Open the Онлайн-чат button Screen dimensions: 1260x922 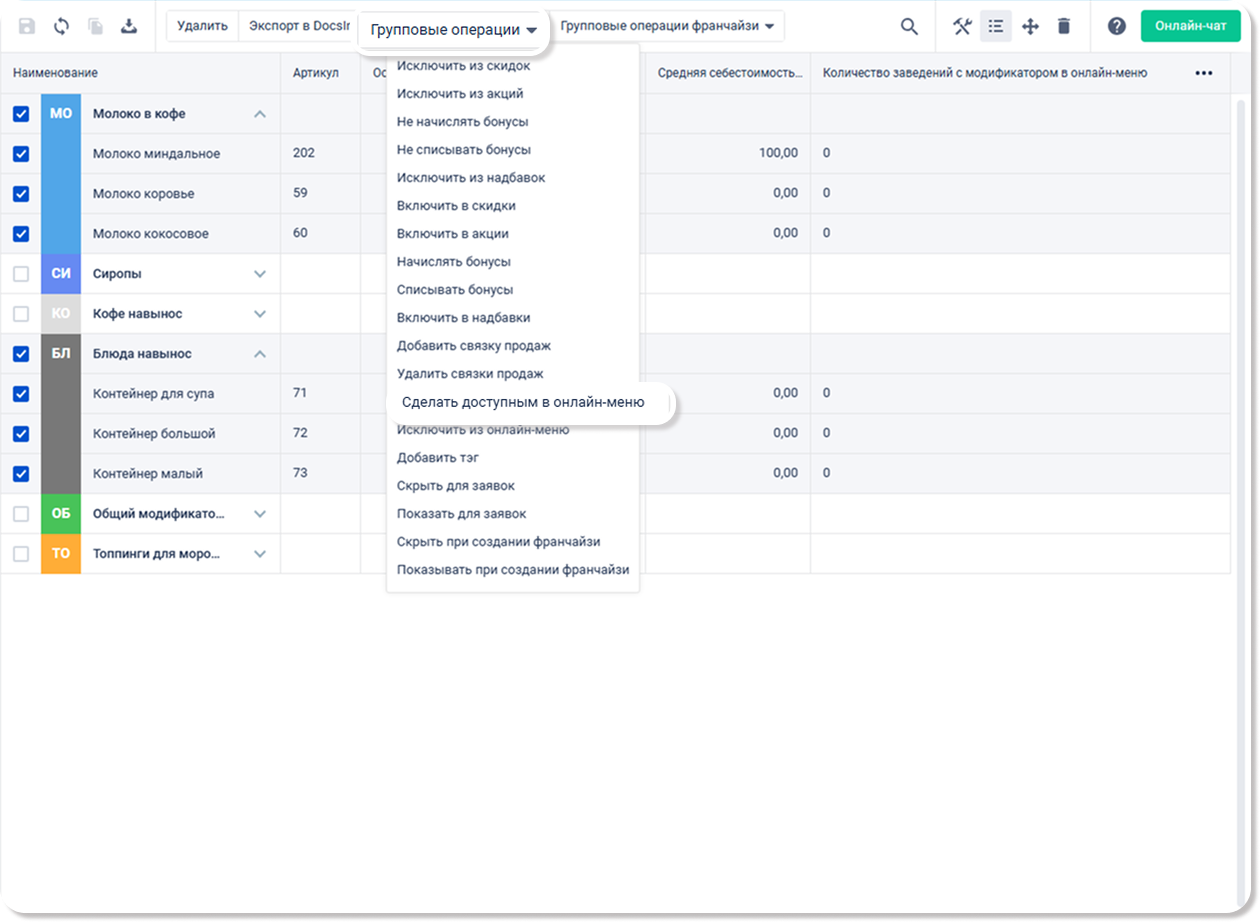[1190, 26]
